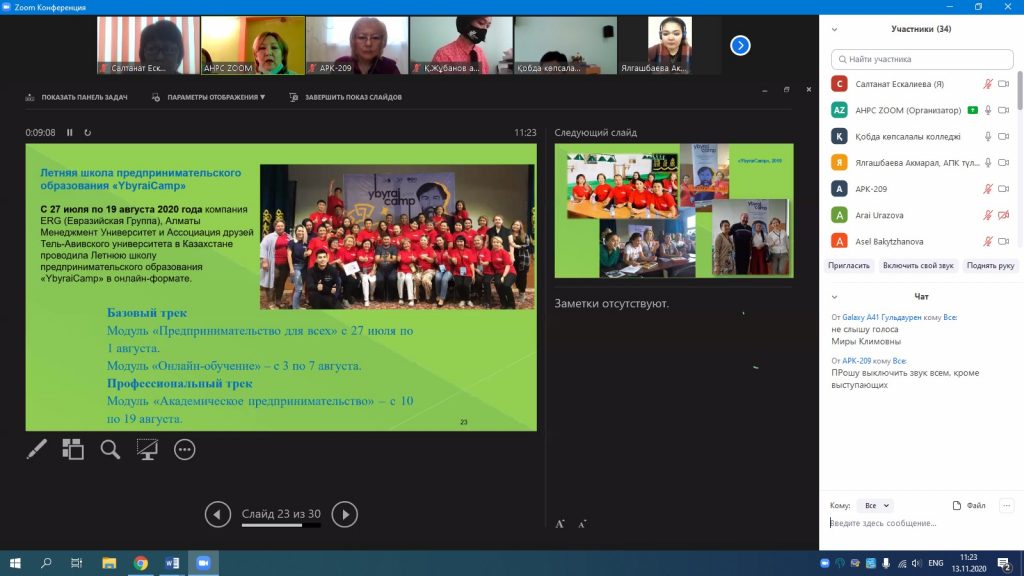Click muted microphone icon for АРК-209

tap(988, 189)
